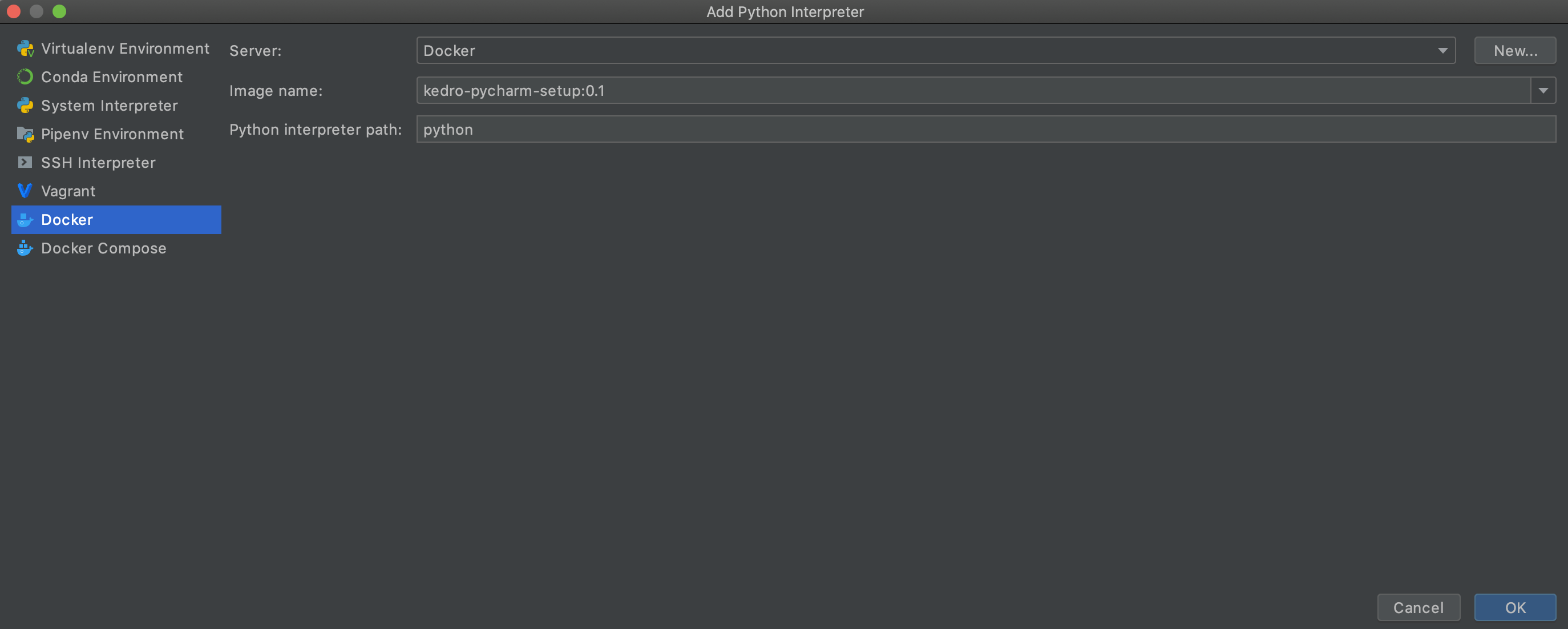Click the Cancel button
This screenshot has width=1568, height=629.
tap(1419, 607)
